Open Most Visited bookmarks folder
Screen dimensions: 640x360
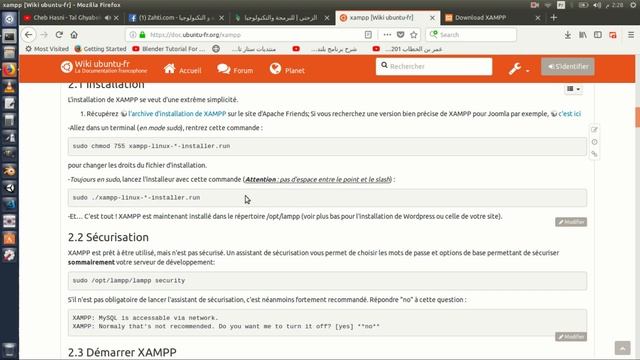(47, 49)
